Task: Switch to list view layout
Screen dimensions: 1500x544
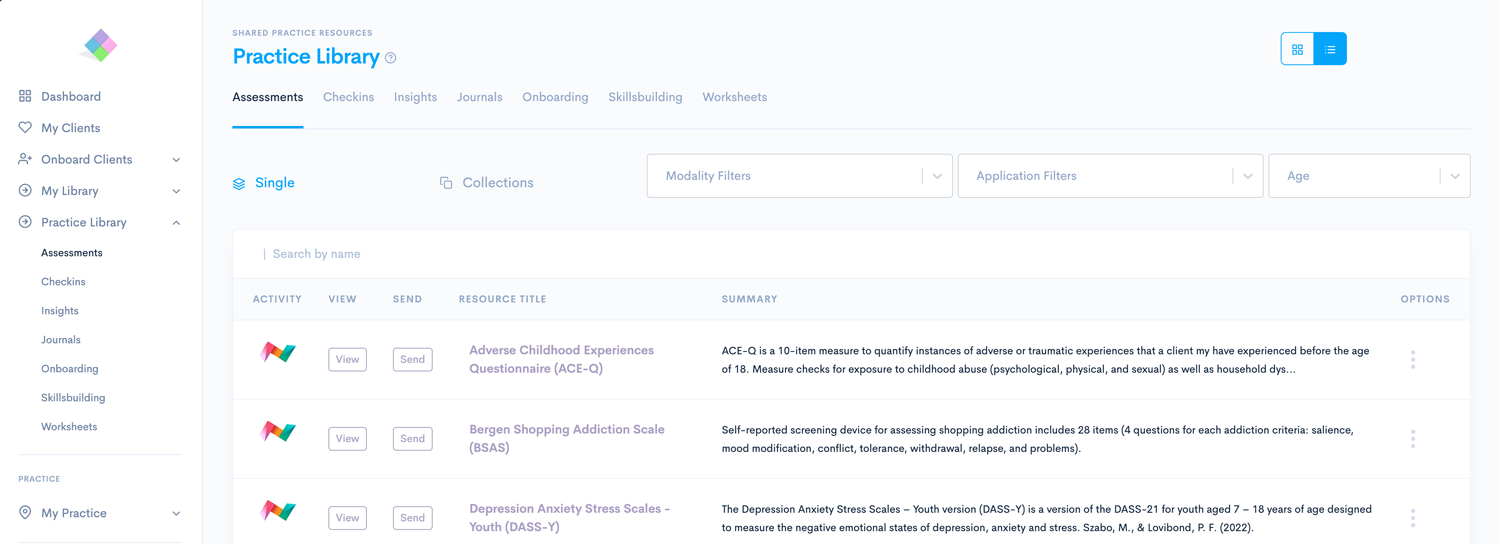Action: pos(1330,49)
